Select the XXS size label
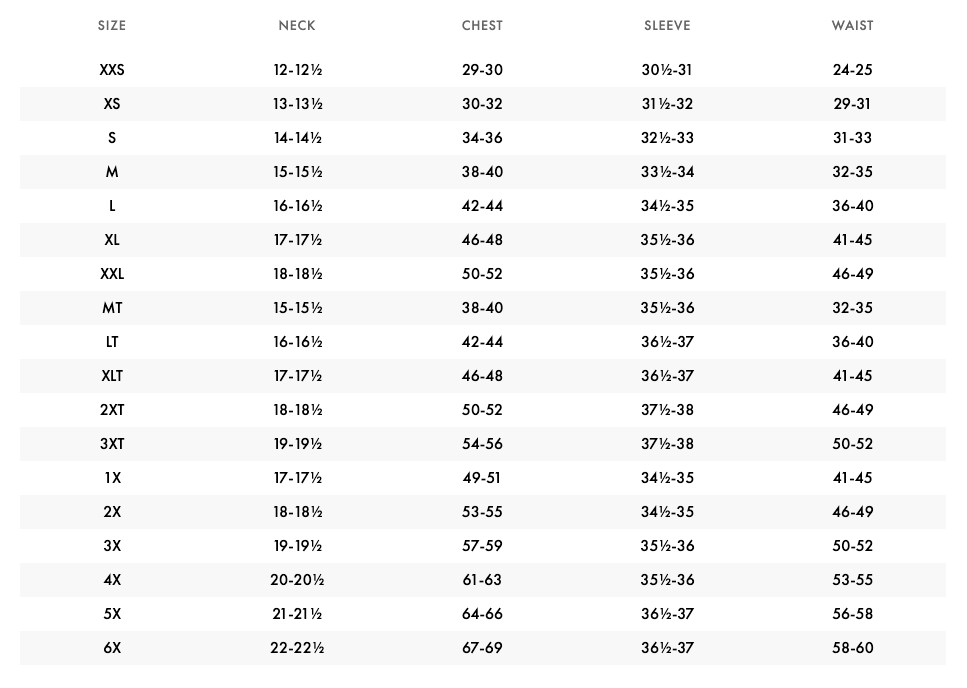The height and width of the screenshot is (688, 967). [x=112, y=70]
